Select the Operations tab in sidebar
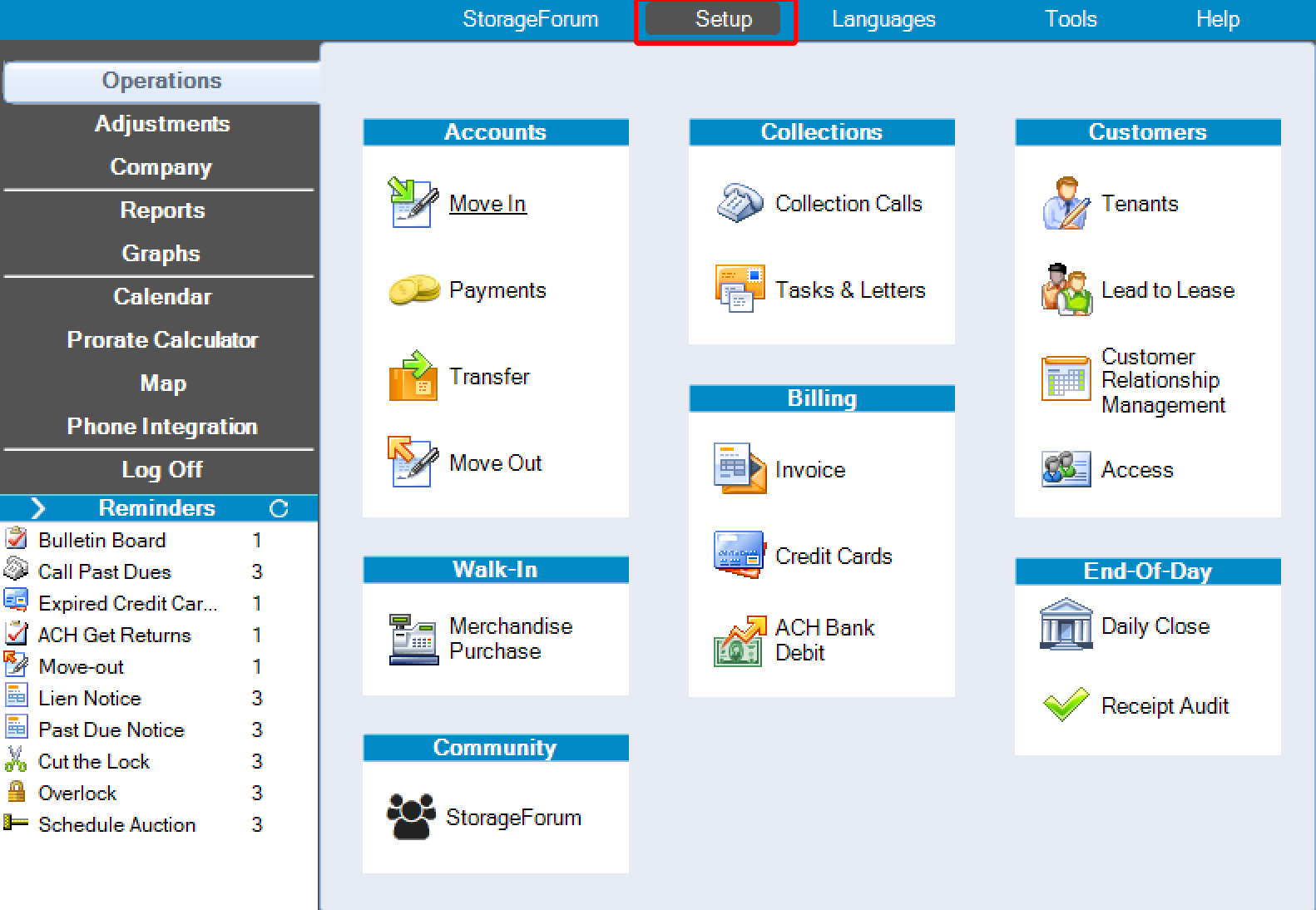Screen dimensions: 1316x910 click(x=162, y=82)
